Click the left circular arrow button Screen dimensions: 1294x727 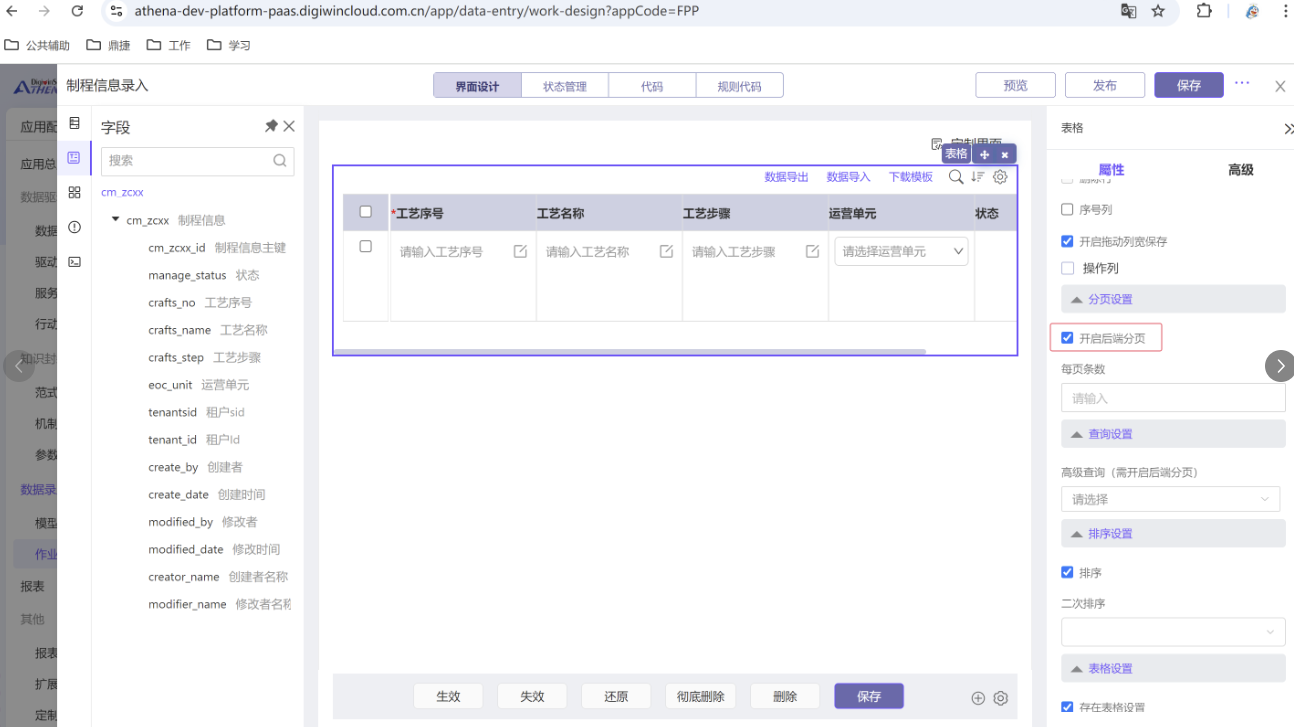coord(18,366)
